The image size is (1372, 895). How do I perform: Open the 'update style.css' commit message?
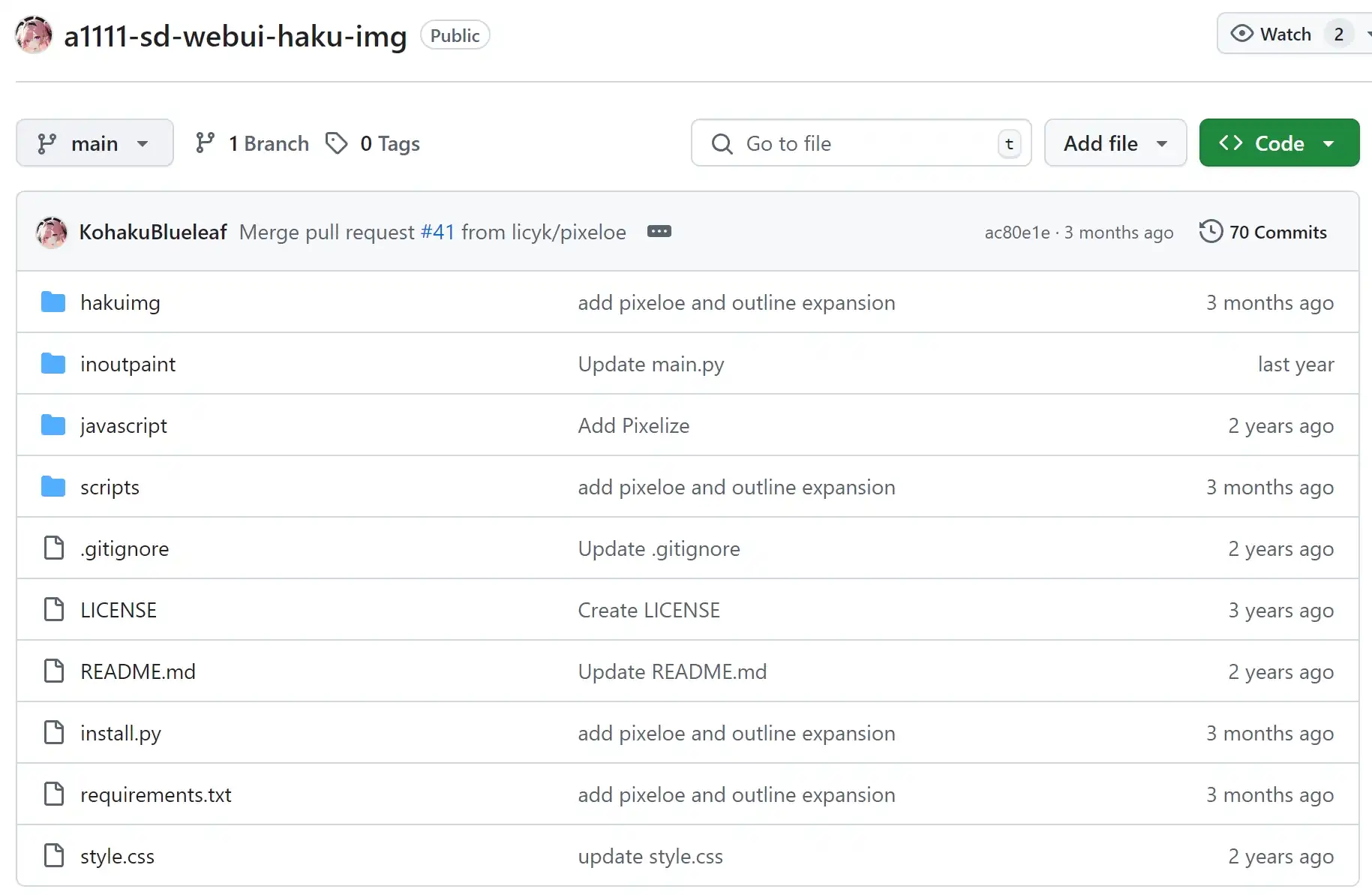[650, 856]
